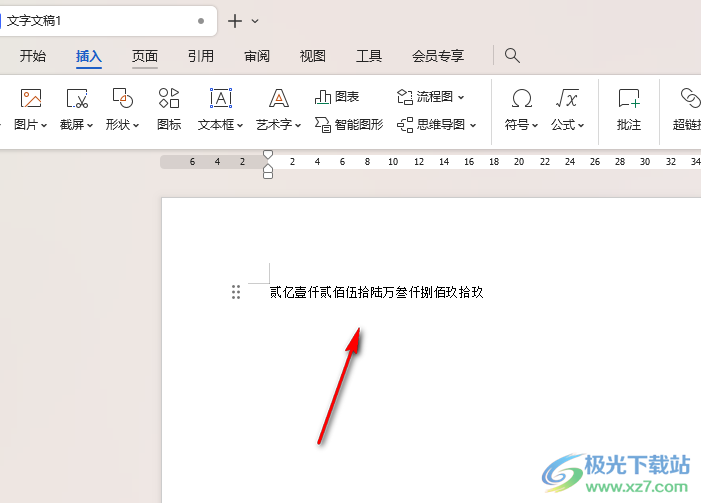The height and width of the screenshot is (503, 701).
Task: Click the 图片 (Picture) insert icon
Action: [x=31, y=98]
